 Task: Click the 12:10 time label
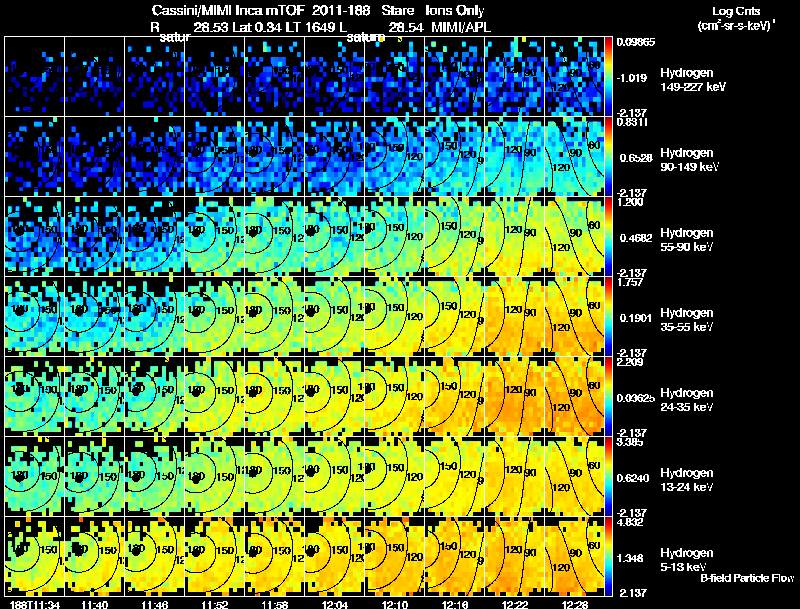(395, 604)
